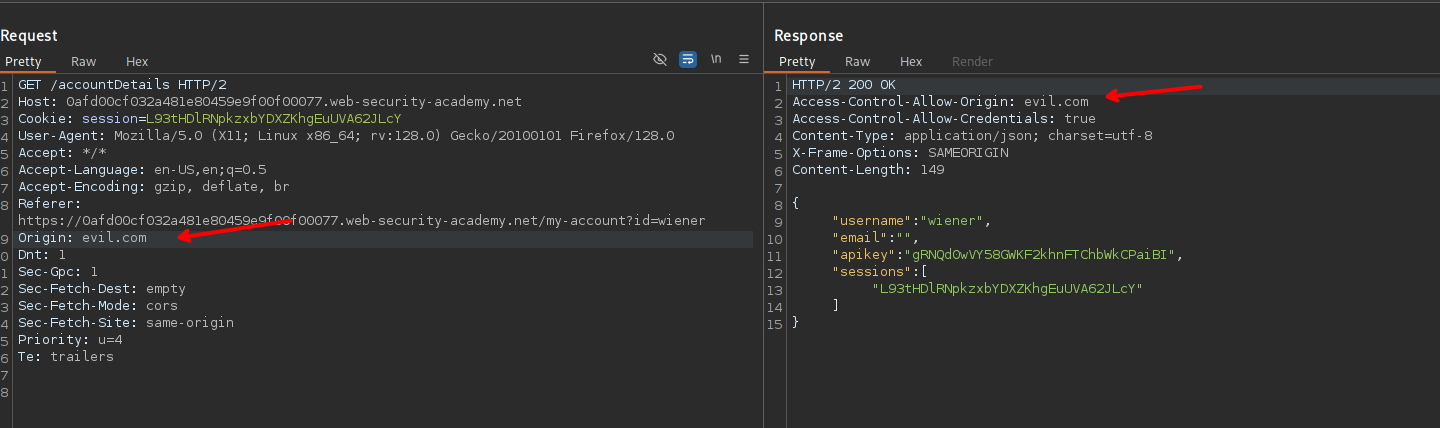Select the Request Pretty tab
This screenshot has height=428, width=1440.
click(23, 62)
